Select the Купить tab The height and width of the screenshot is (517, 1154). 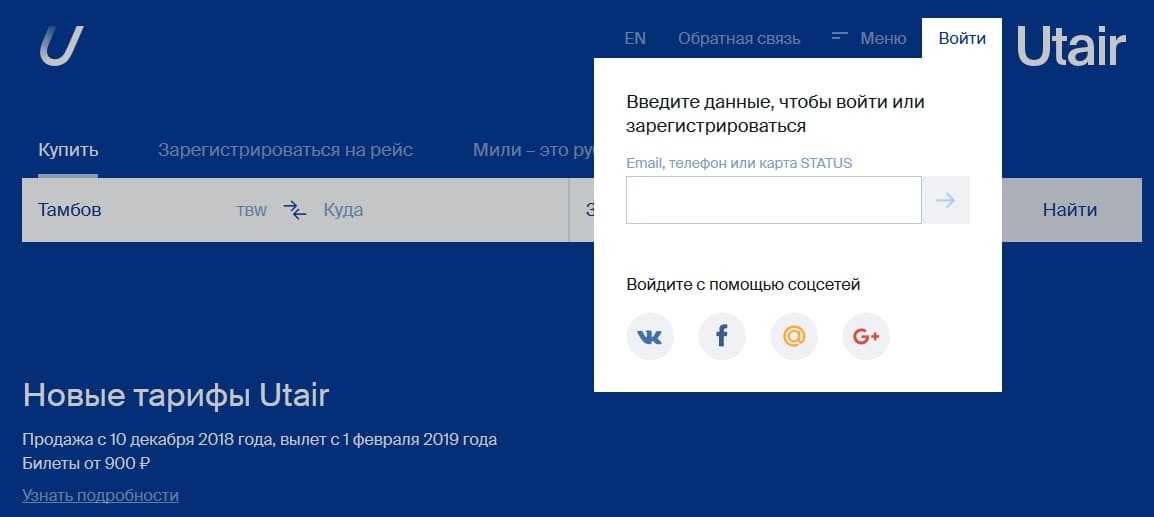click(68, 150)
